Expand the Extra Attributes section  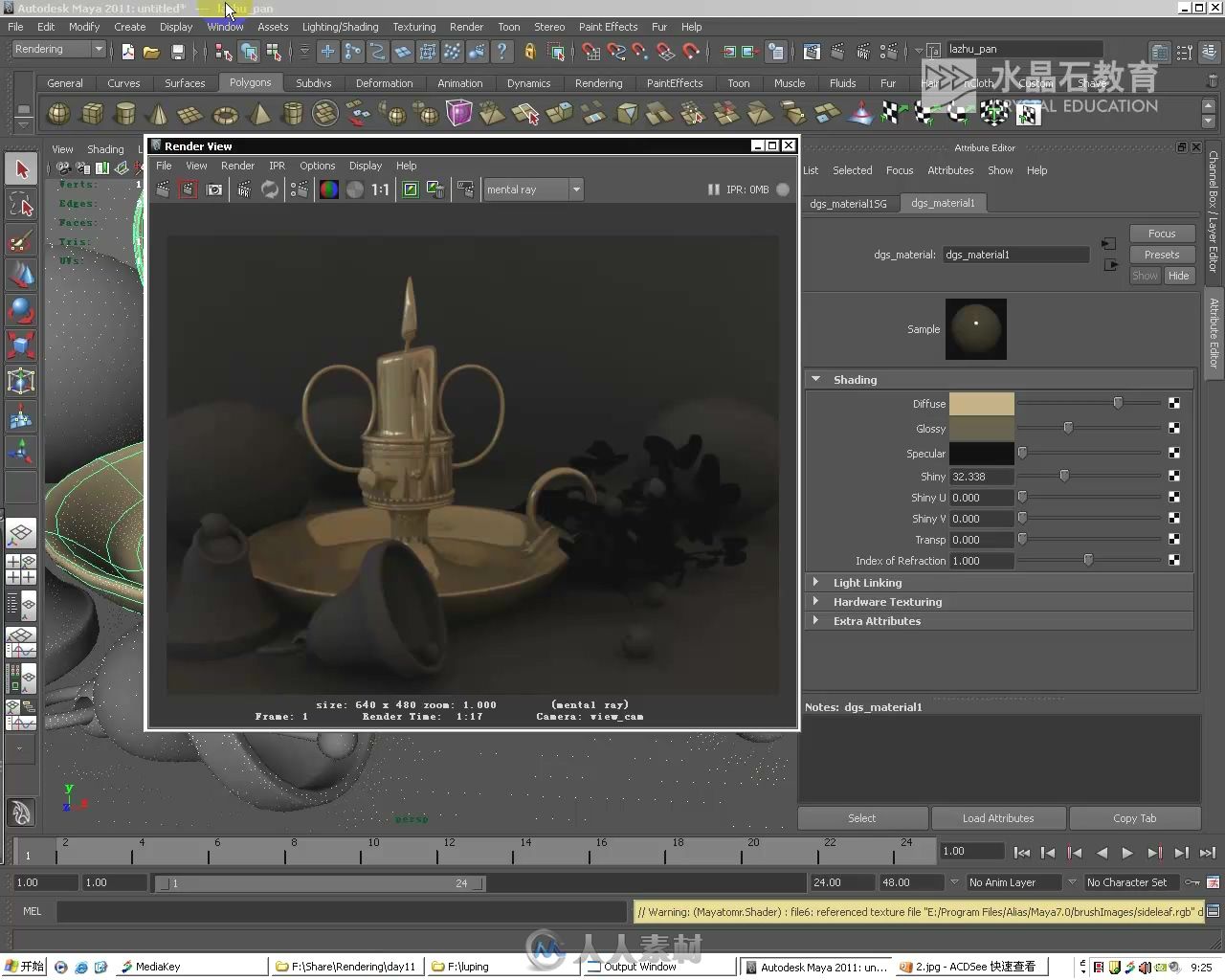[816, 620]
